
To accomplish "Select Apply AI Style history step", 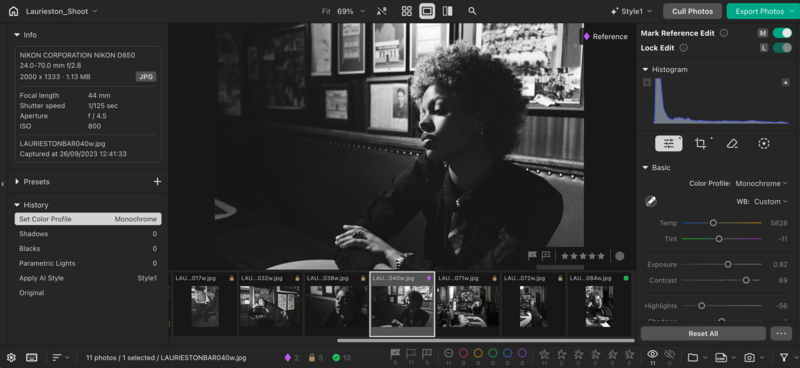I will [x=88, y=278].
